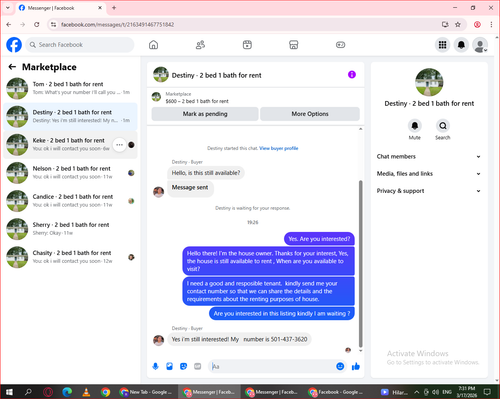
Task: Open conversation info purple icon
Action: click(x=352, y=75)
